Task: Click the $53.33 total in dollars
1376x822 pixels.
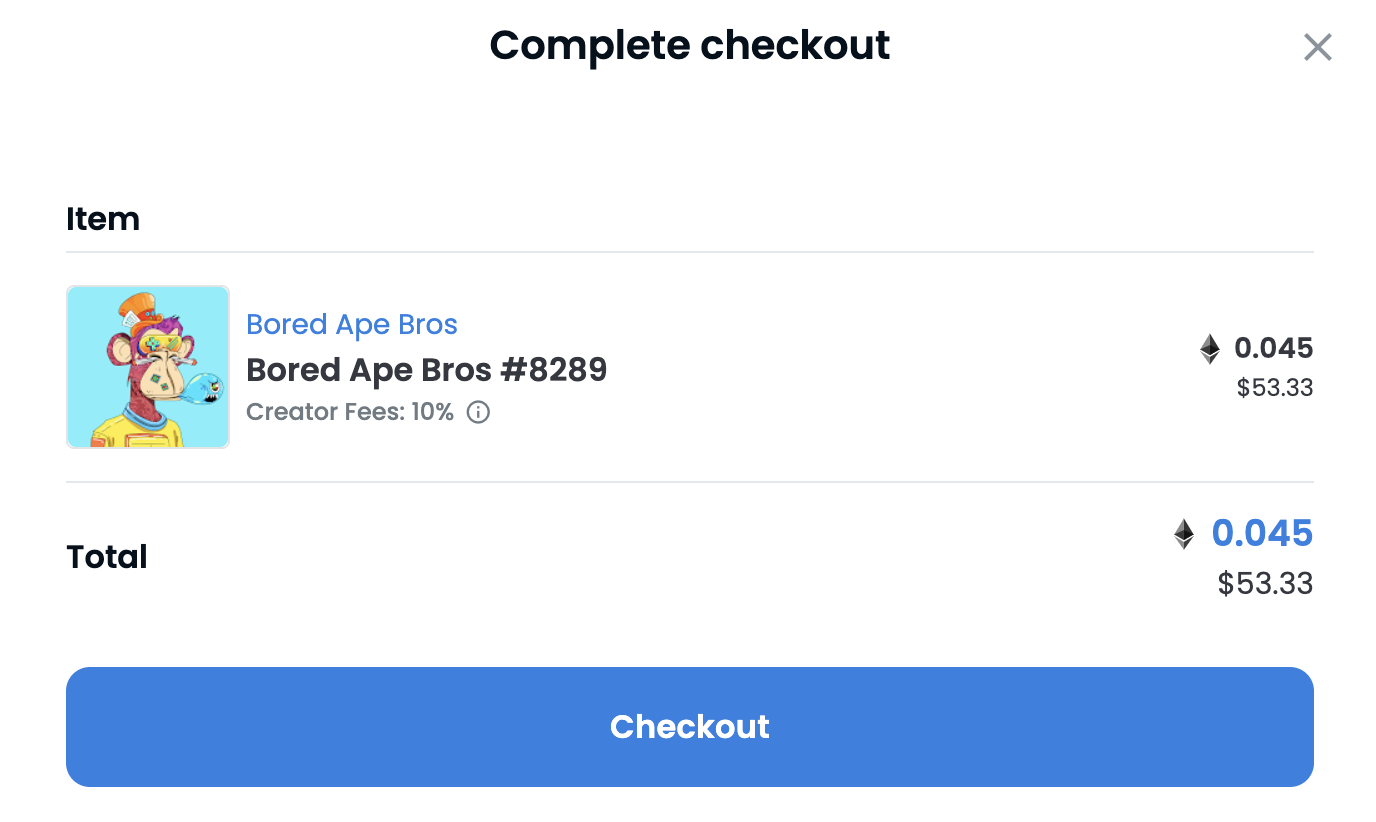Action: pyautogui.click(x=1265, y=583)
